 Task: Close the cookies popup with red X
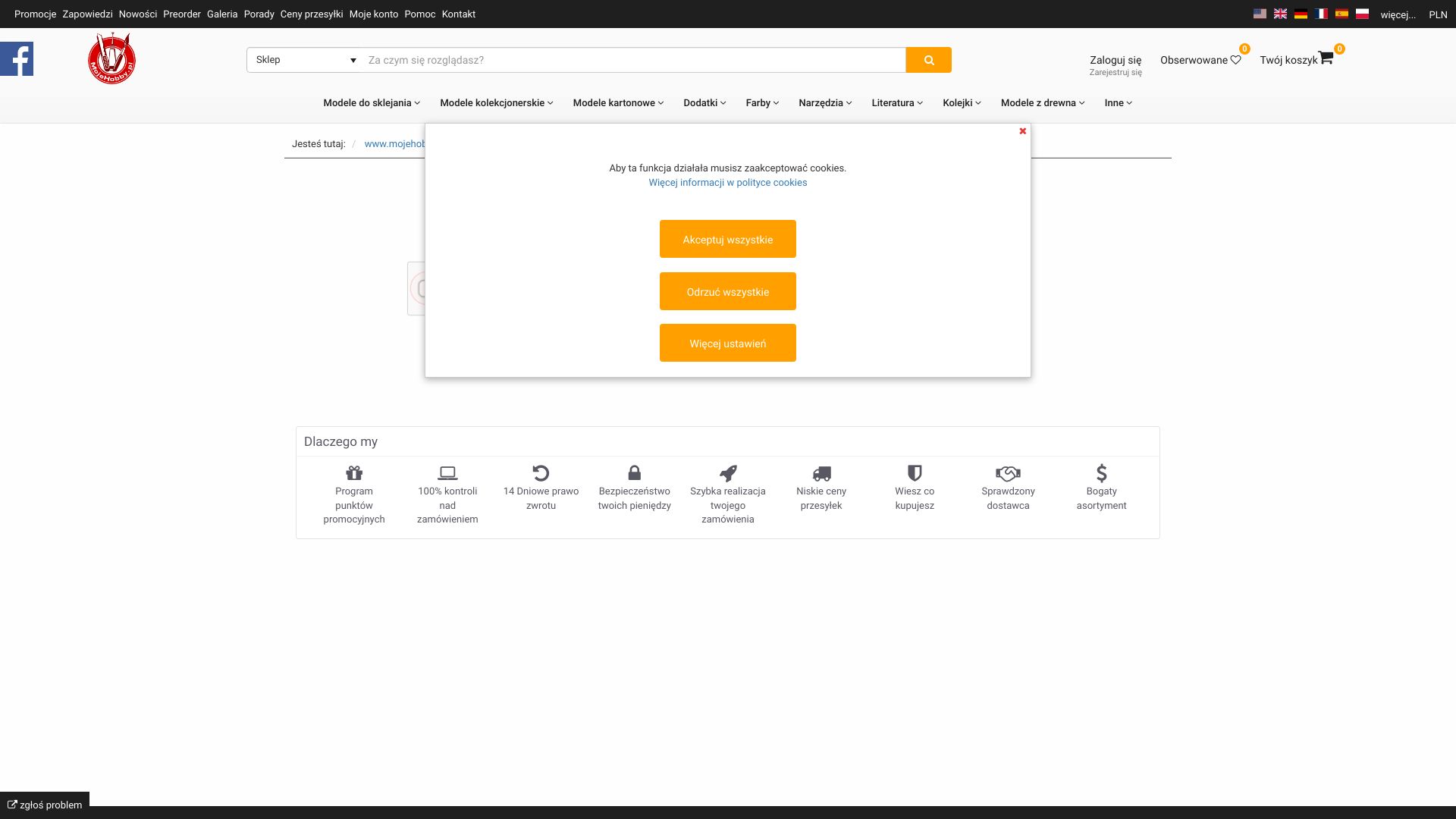click(x=1022, y=131)
